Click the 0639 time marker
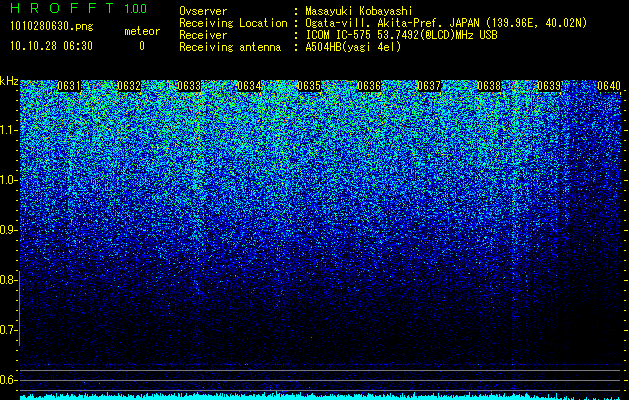 [x=549, y=86]
